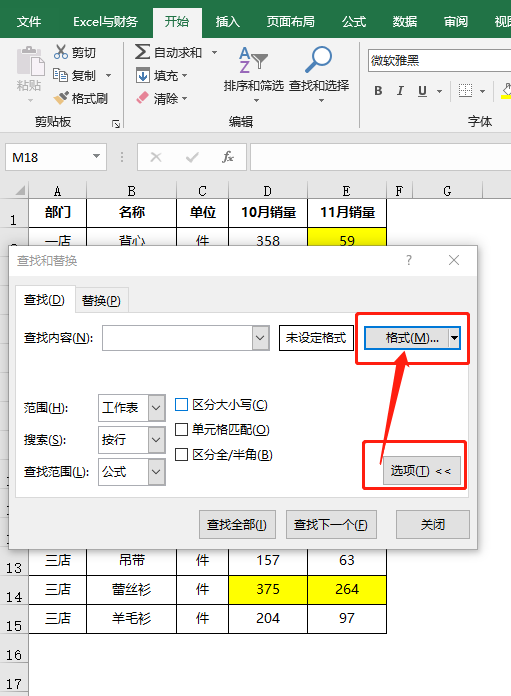Expand the Find what (查找内容) dropdown
Viewport: 511px width, 696px height.
click(x=260, y=338)
